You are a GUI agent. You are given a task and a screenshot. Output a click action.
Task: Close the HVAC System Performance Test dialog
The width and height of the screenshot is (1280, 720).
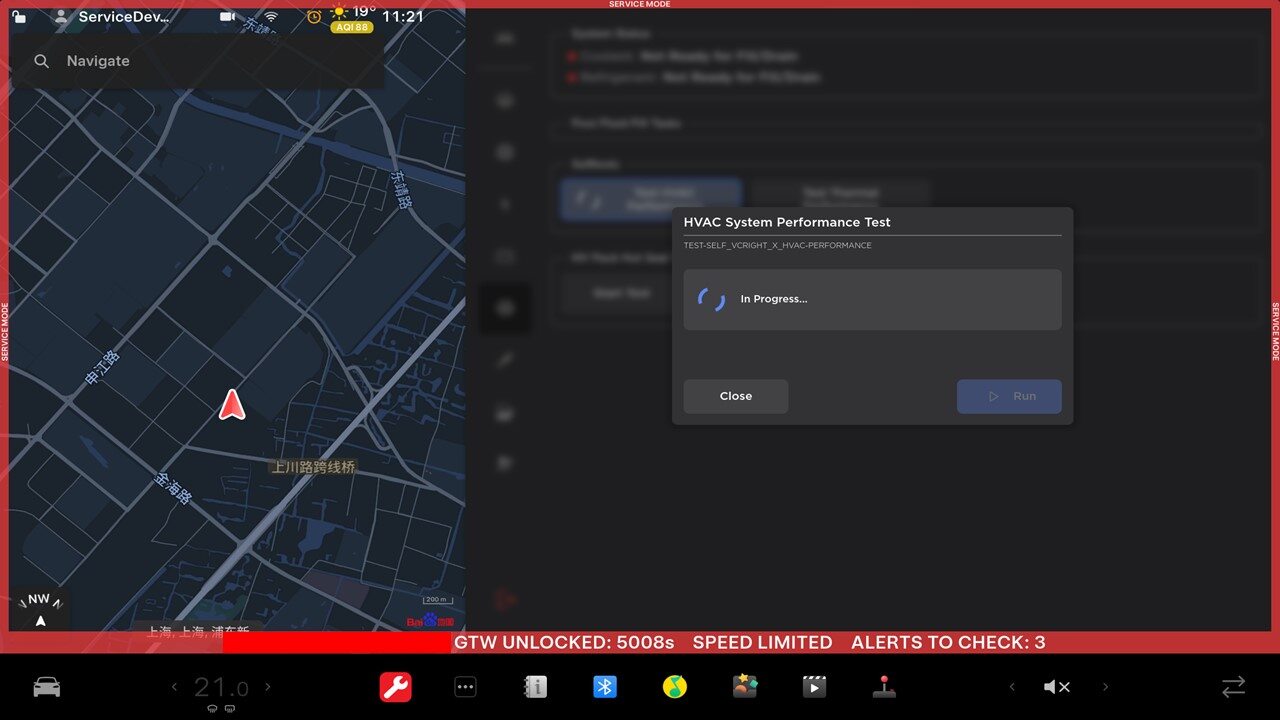[735, 396]
